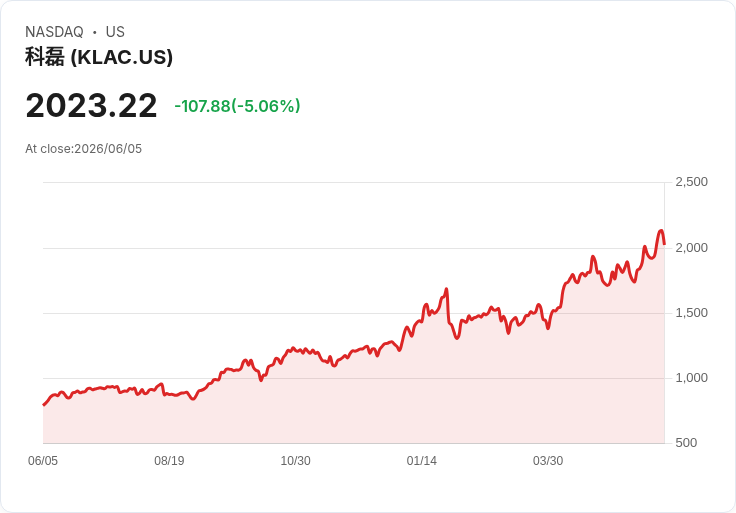Click the 01/14 date axis label
This screenshot has height=513, width=736.
(422, 461)
